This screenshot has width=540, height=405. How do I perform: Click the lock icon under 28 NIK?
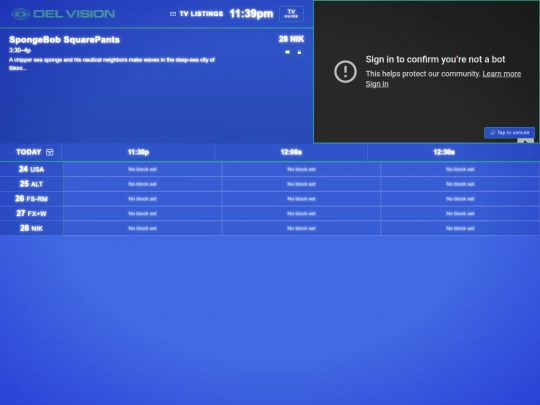299,52
